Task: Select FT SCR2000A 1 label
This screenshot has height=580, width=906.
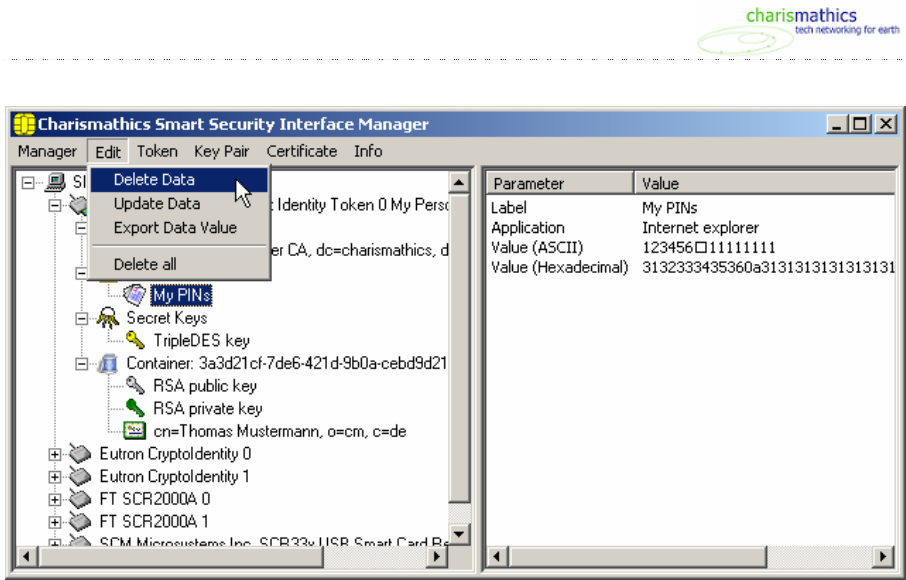Action: click(x=154, y=522)
